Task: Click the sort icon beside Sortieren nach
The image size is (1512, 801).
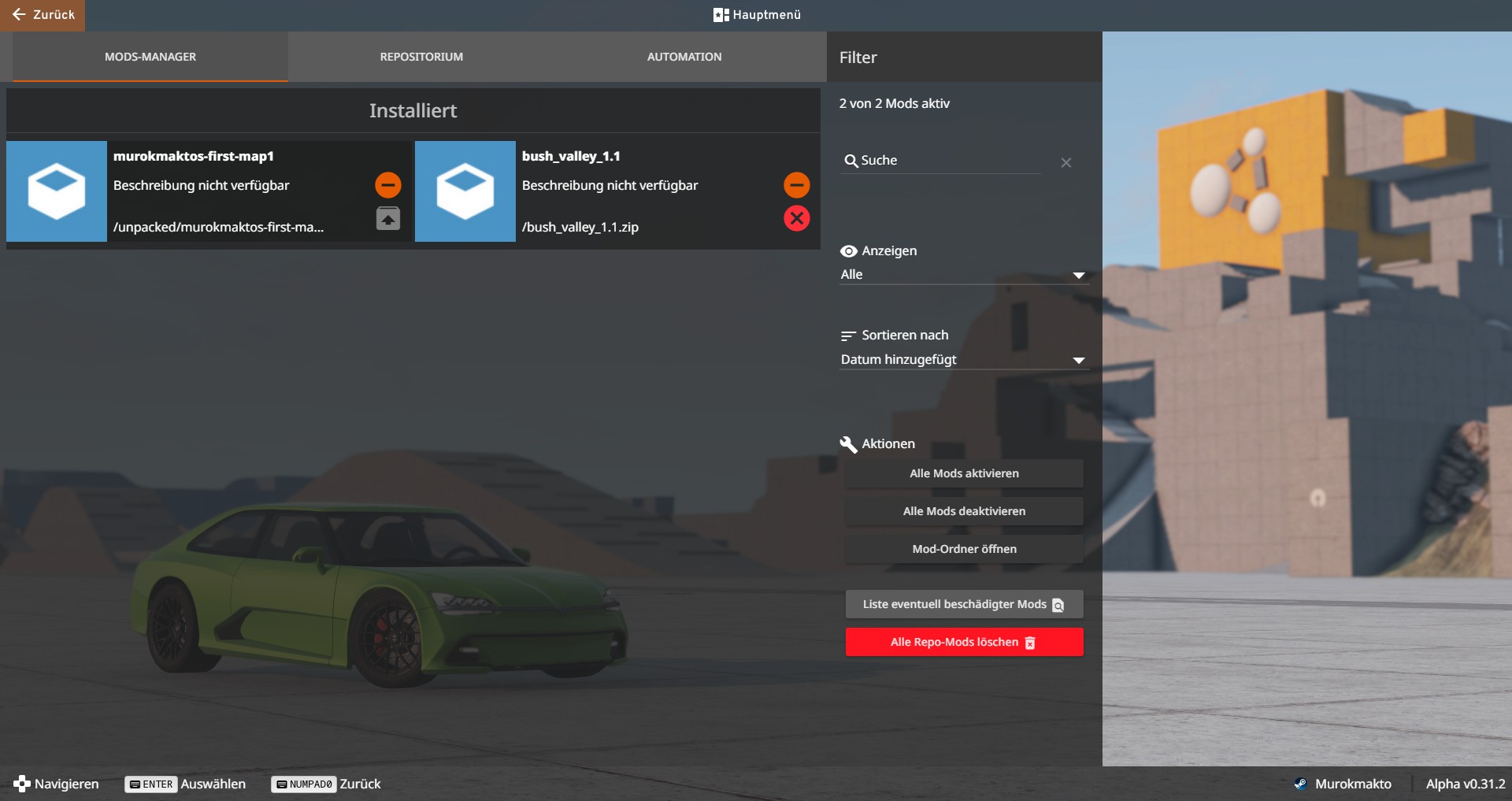Action: (x=848, y=336)
